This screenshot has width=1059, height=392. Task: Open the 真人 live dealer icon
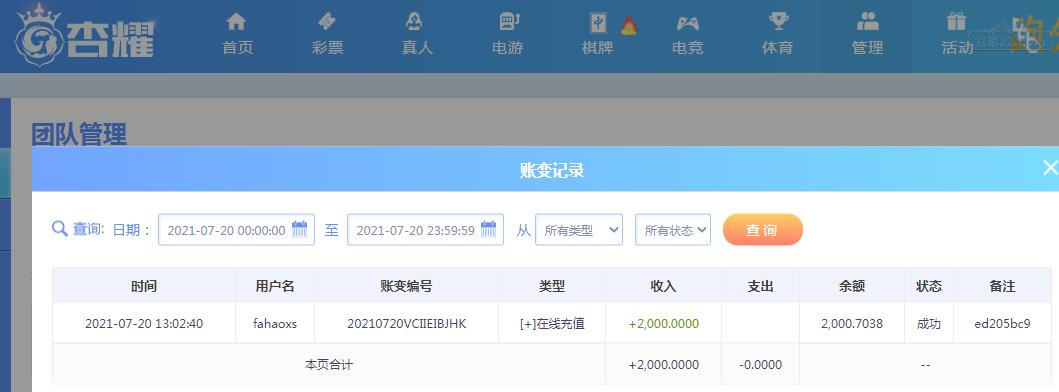click(414, 22)
